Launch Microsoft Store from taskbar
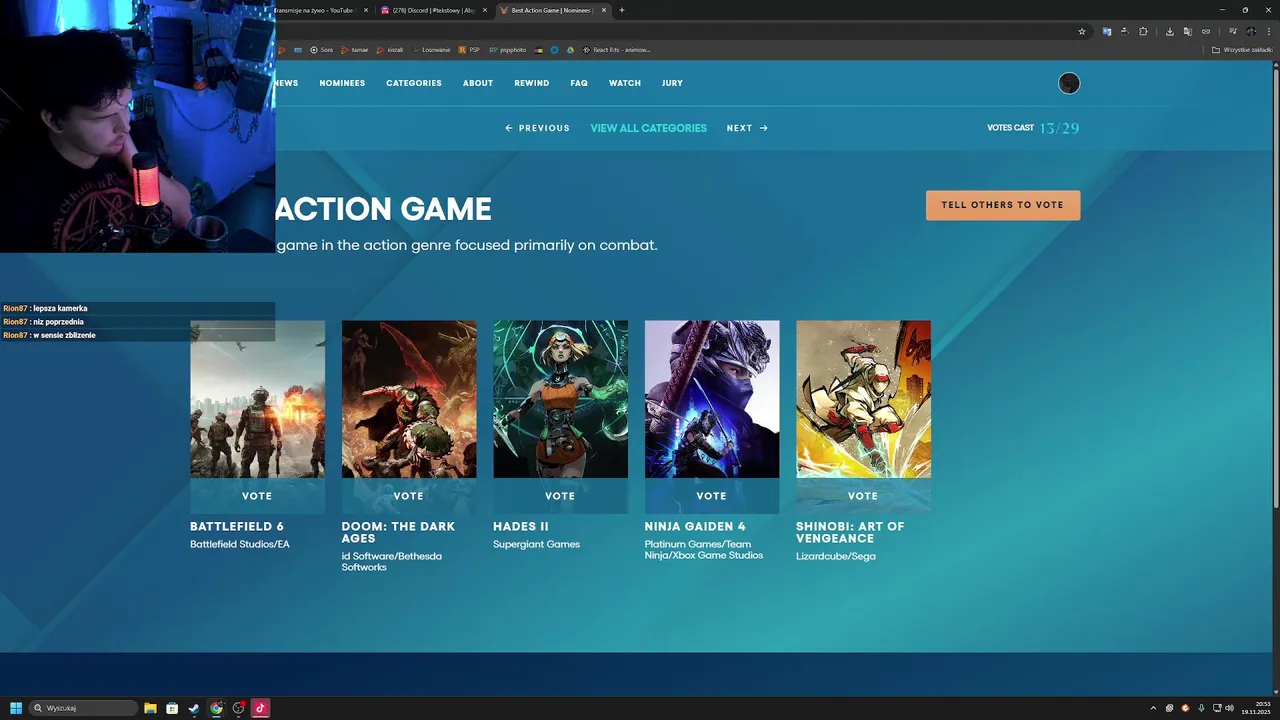The width and height of the screenshot is (1280, 720). [172, 708]
